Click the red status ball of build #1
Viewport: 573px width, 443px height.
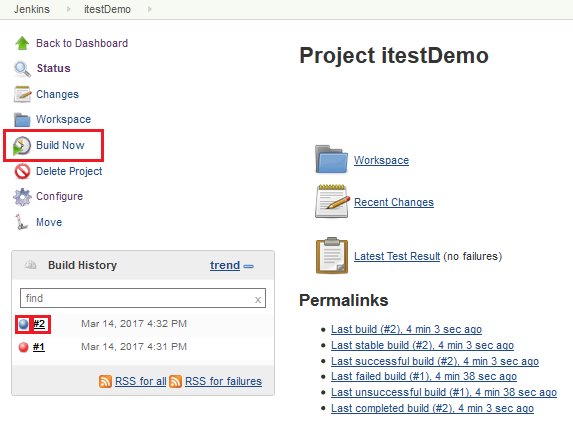point(23,347)
